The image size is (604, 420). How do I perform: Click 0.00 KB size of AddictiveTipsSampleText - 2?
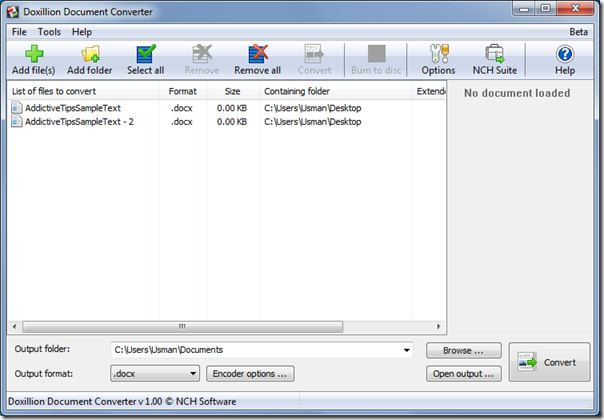pyautogui.click(x=232, y=122)
